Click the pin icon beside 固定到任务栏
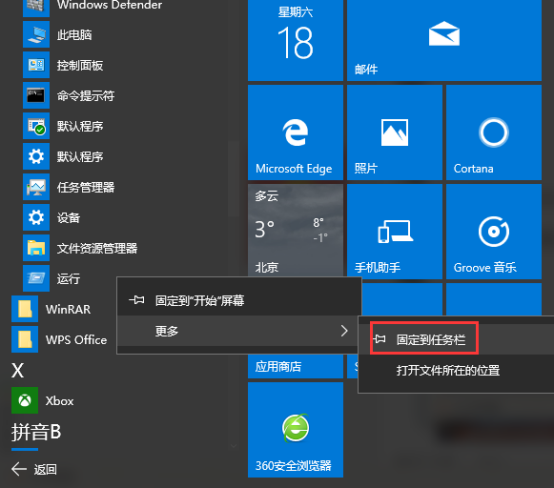Viewport: 554px width, 488px height. point(380,339)
